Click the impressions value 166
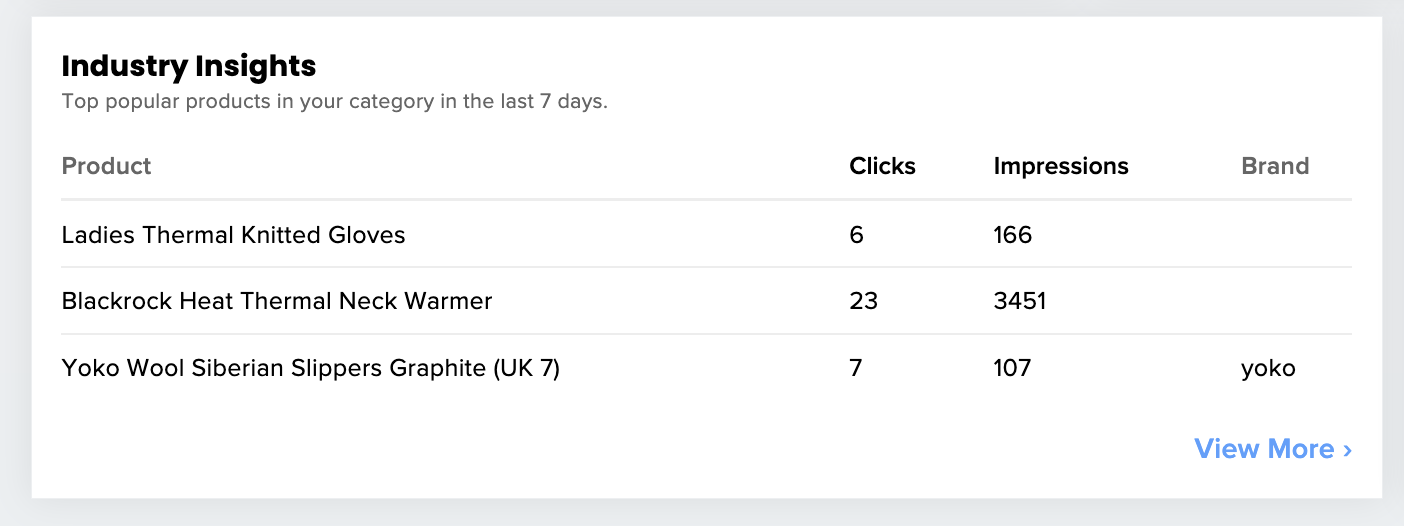1404x526 pixels. pos(1012,235)
